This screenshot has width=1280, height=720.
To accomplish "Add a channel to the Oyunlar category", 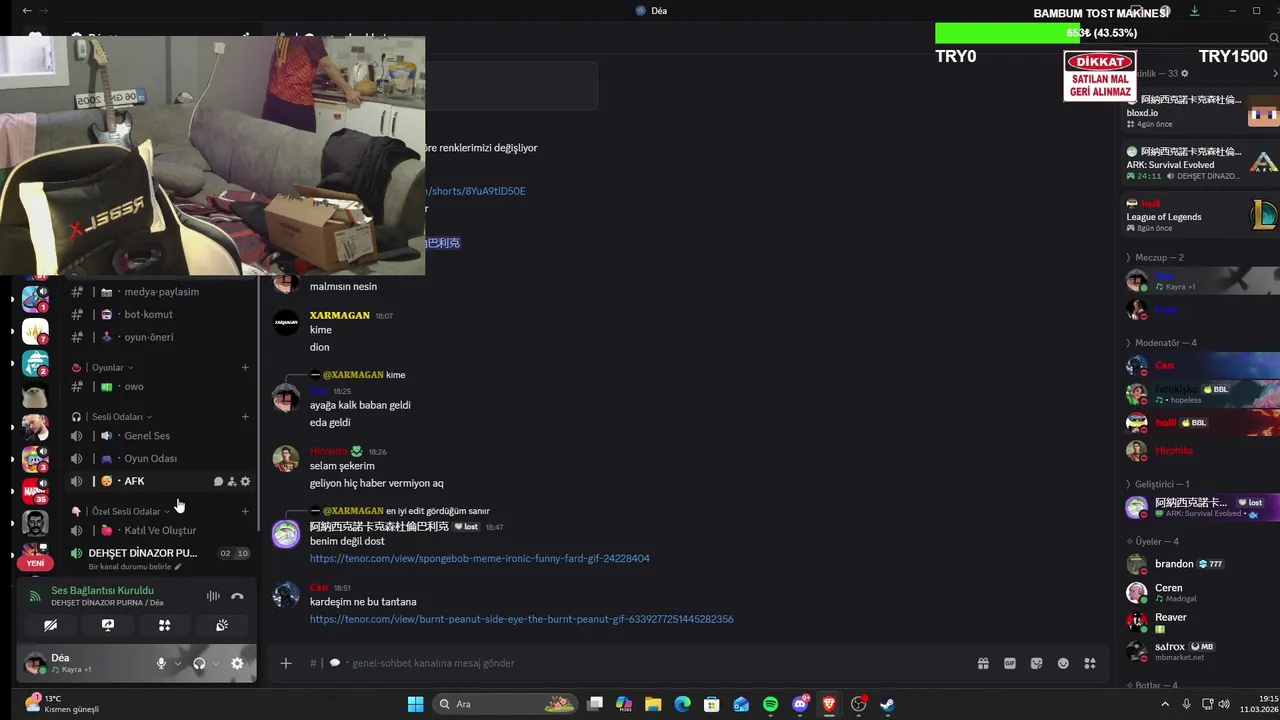I will (x=245, y=367).
